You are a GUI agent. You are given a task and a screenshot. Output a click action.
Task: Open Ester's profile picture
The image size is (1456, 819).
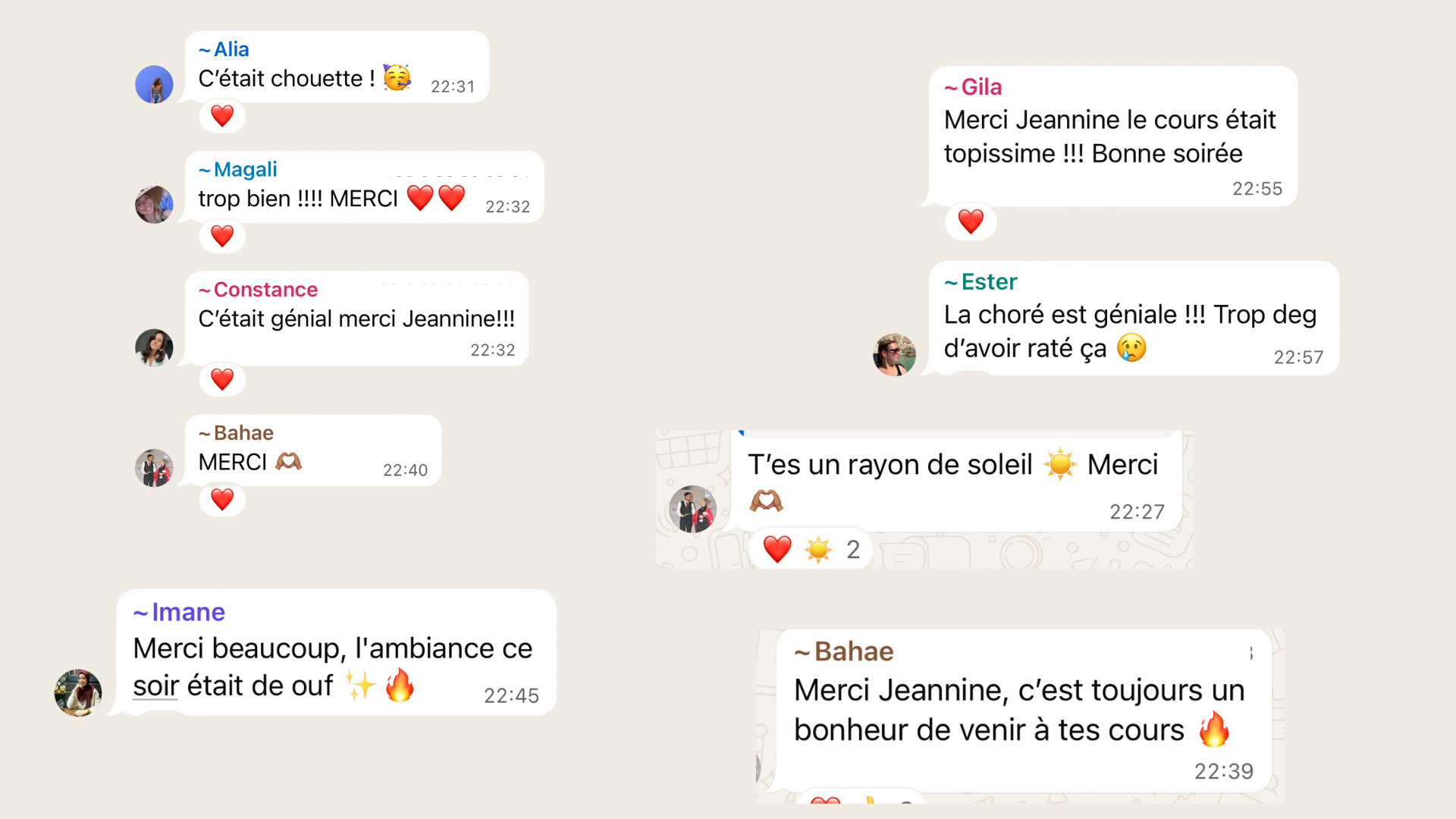pos(895,354)
